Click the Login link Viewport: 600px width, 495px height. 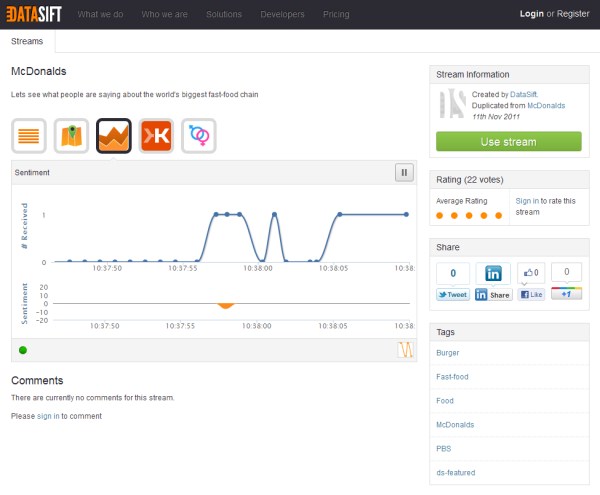coord(532,14)
